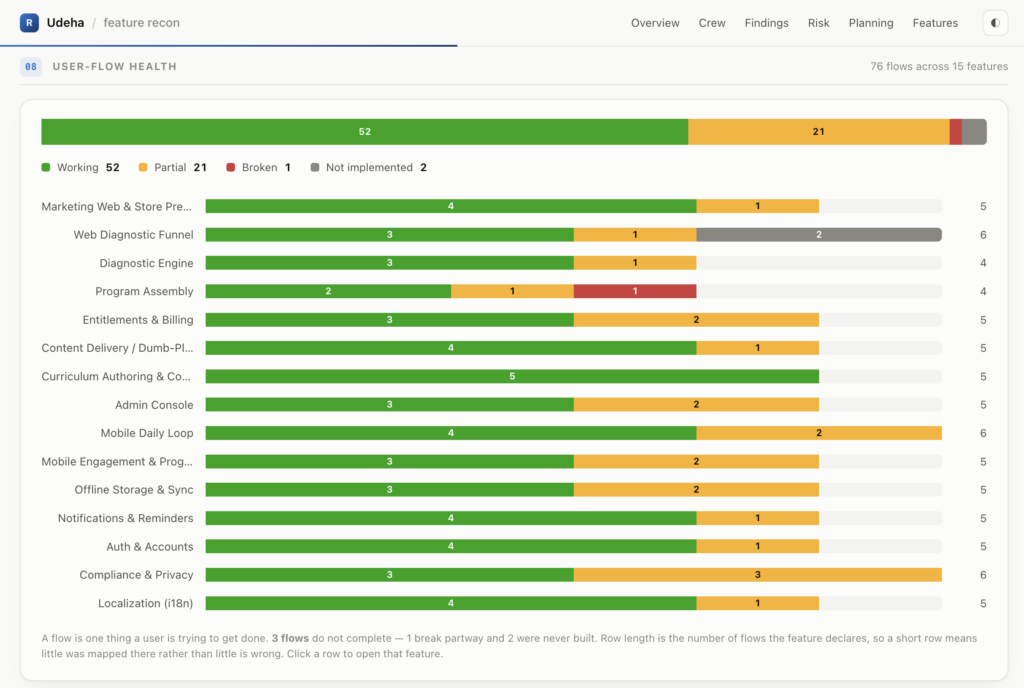Click the green Working legend swatch
The width and height of the screenshot is (1024, 688).
(46, 168)
